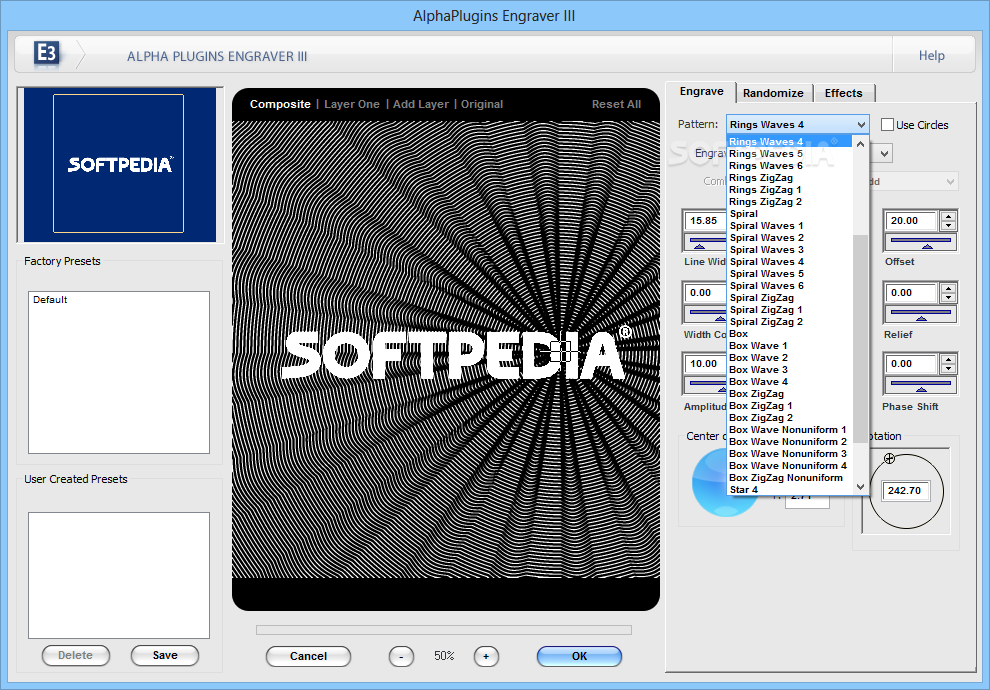Click the Offset slider
This screenshot has width=990, height=690.
click(x=921, y=242)
